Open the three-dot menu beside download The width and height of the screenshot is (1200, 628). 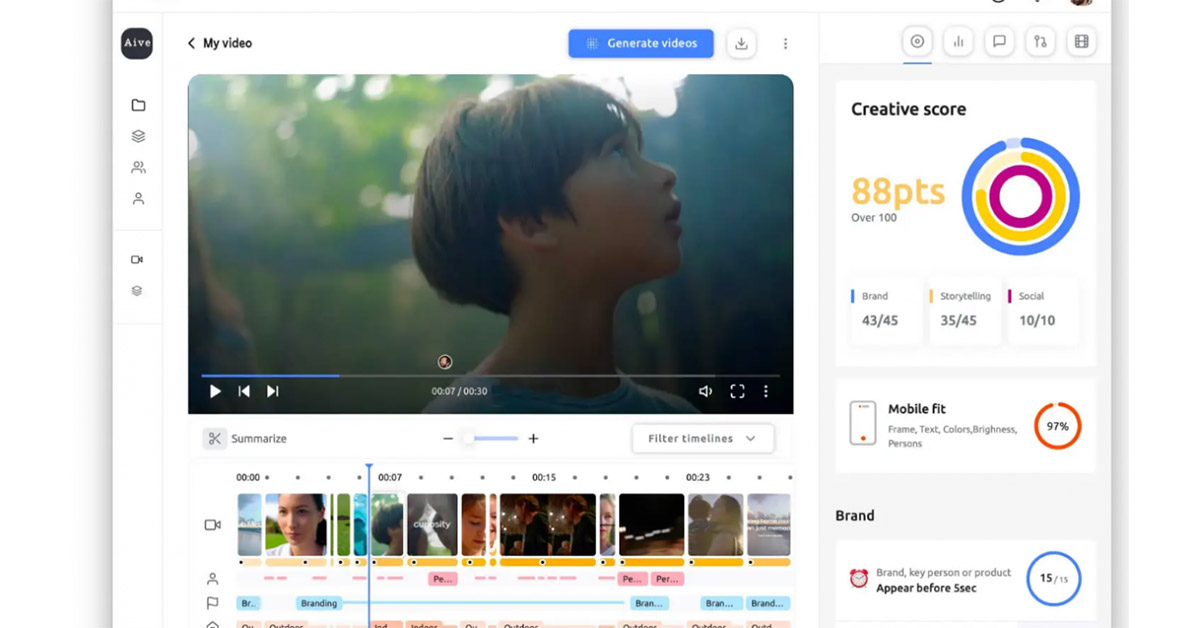coord(785,44)
